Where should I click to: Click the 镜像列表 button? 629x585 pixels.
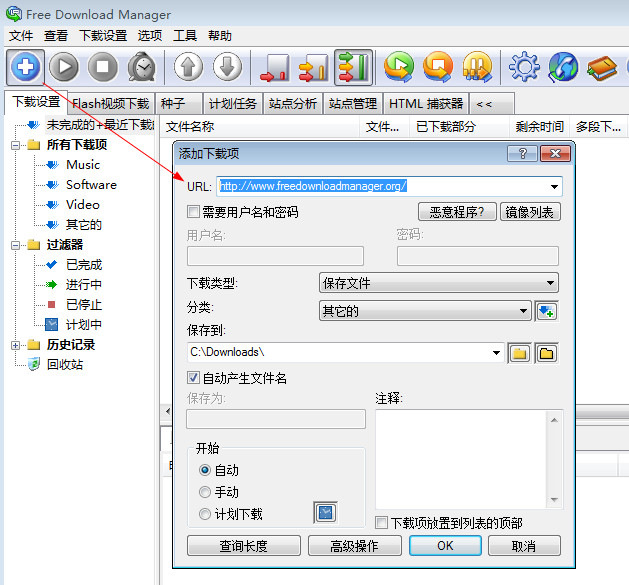point(530,212)
